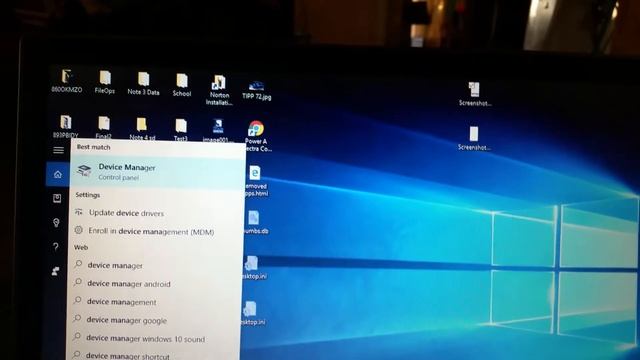Click the Web section heading

tap(81, 247)
